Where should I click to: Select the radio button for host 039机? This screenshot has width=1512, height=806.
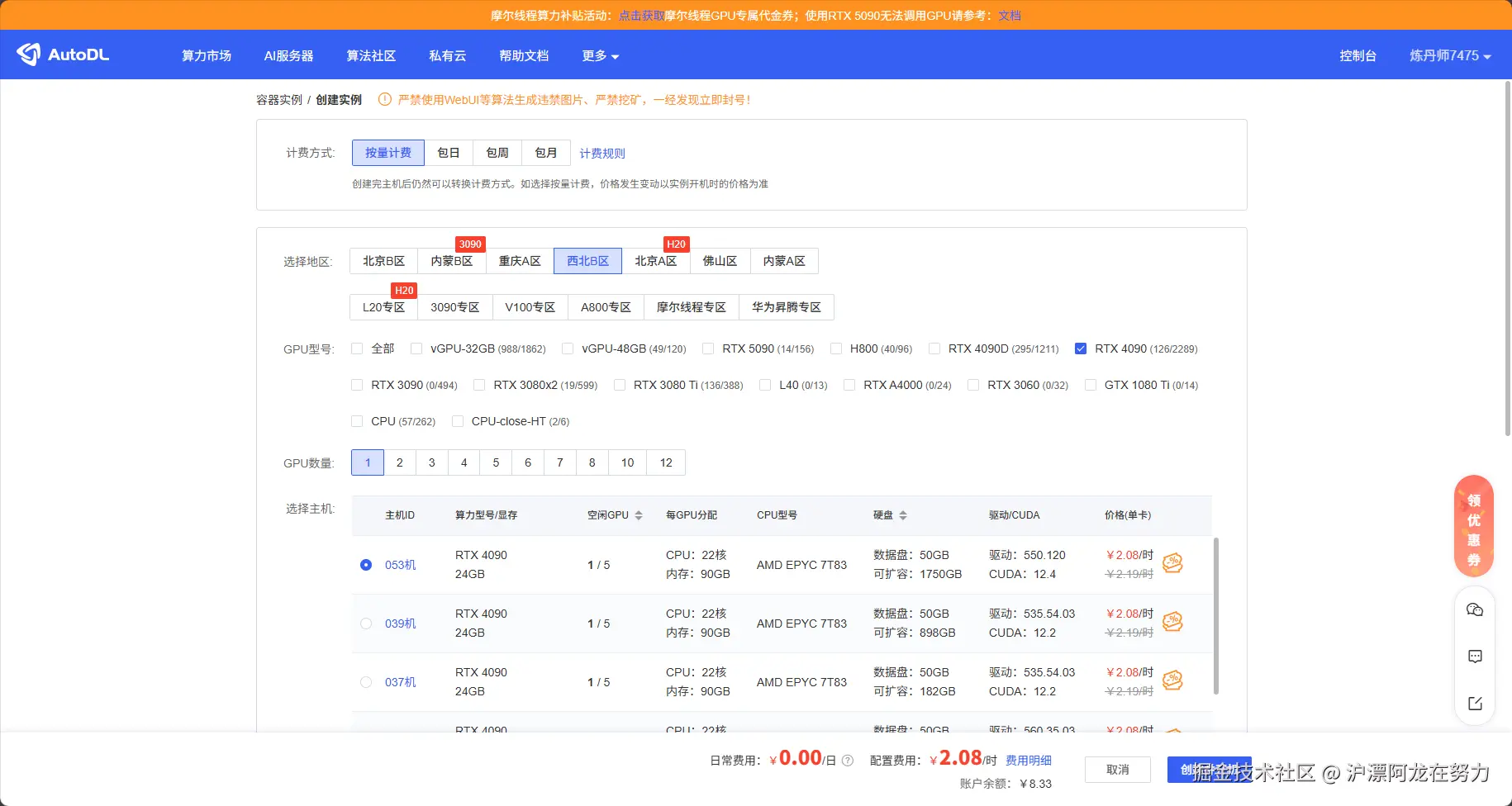click(366, 623)
